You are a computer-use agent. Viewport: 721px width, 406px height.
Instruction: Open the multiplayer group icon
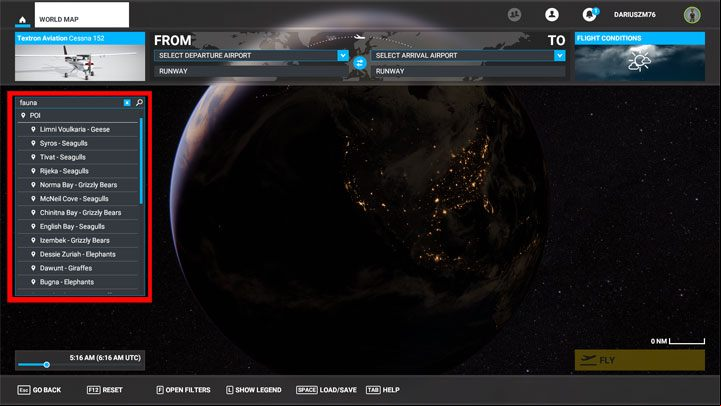[x=514, y=15]
